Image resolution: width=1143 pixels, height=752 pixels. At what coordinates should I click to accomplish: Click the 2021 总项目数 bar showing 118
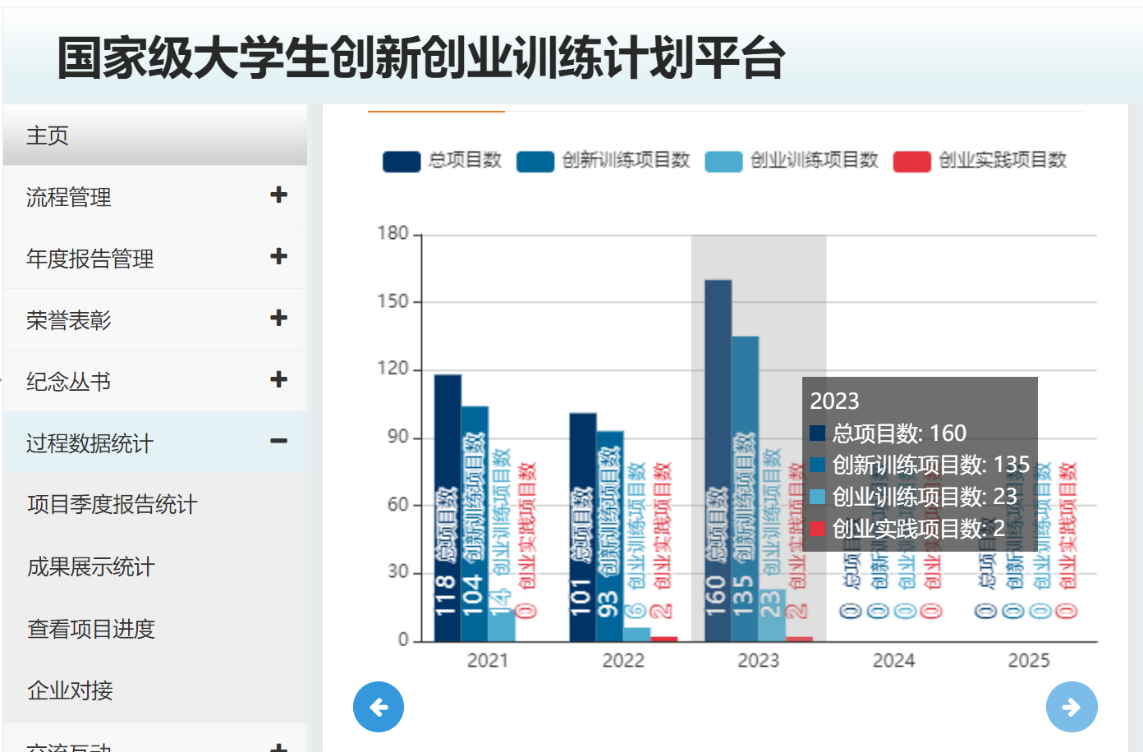(447, 500)
